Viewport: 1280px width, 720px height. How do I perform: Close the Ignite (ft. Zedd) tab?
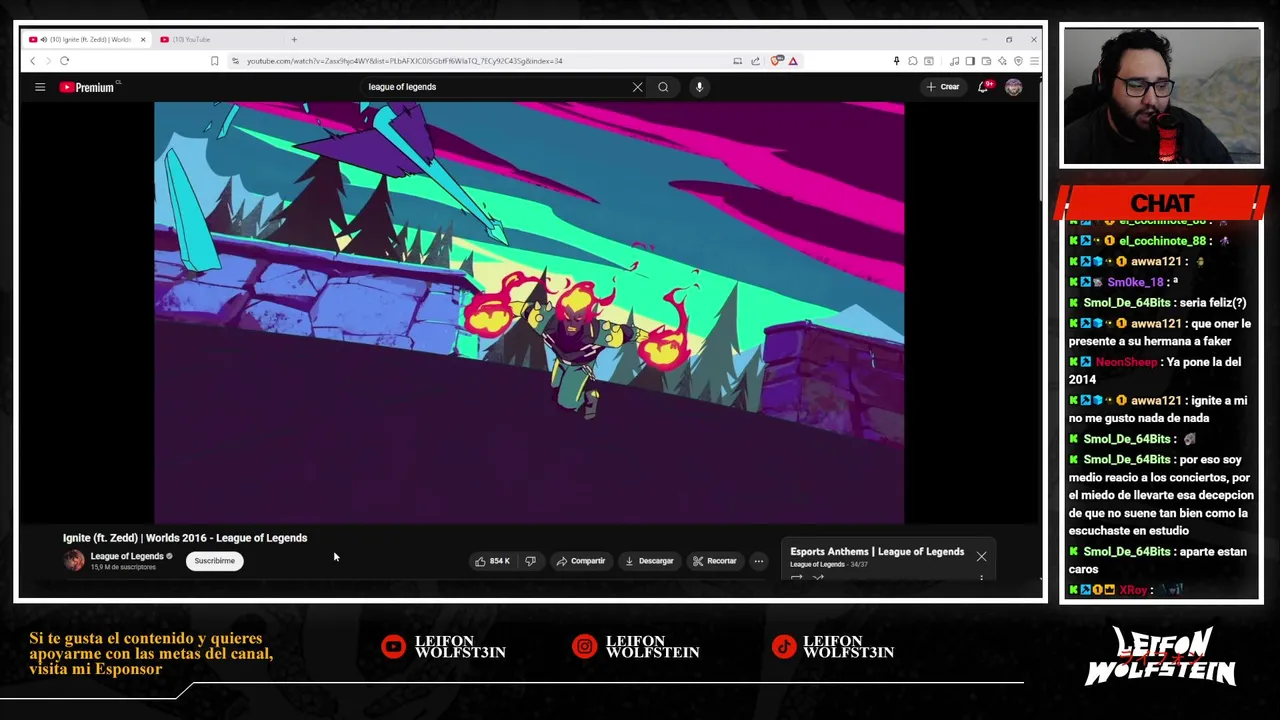143,39
